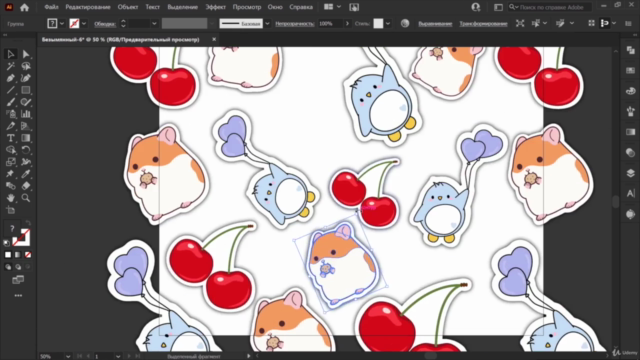Reset to default fill and stroke

[x=7, y=243]
